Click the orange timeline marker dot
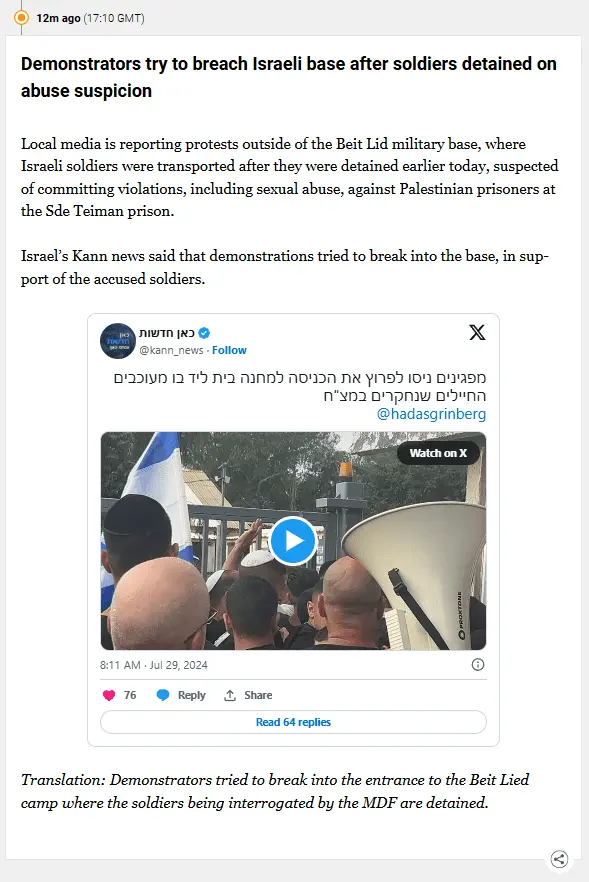589x882 pixels. point(21,17)
